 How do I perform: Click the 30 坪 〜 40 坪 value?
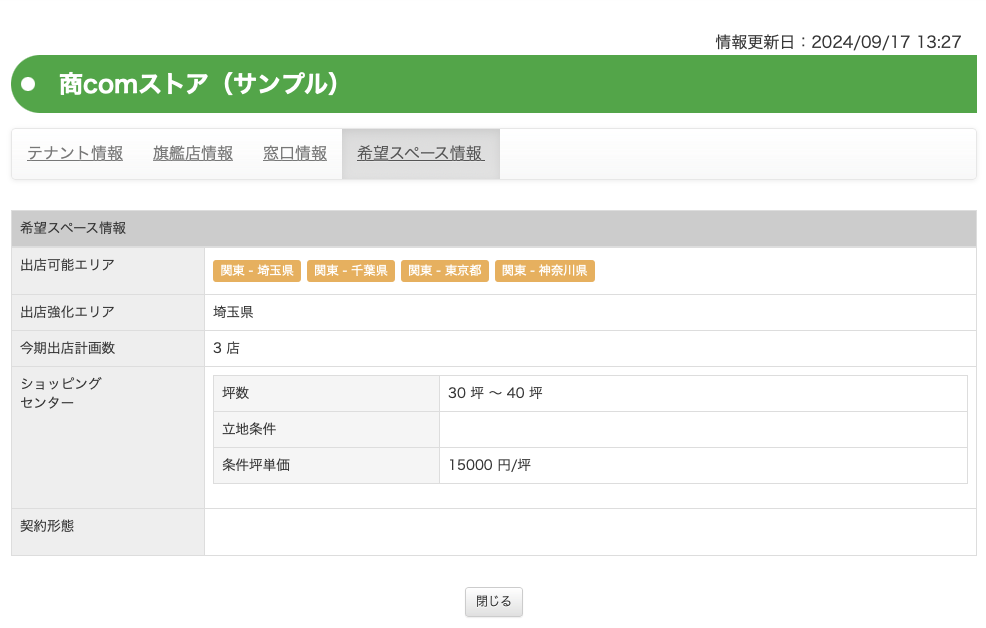[x=495, y=393]
